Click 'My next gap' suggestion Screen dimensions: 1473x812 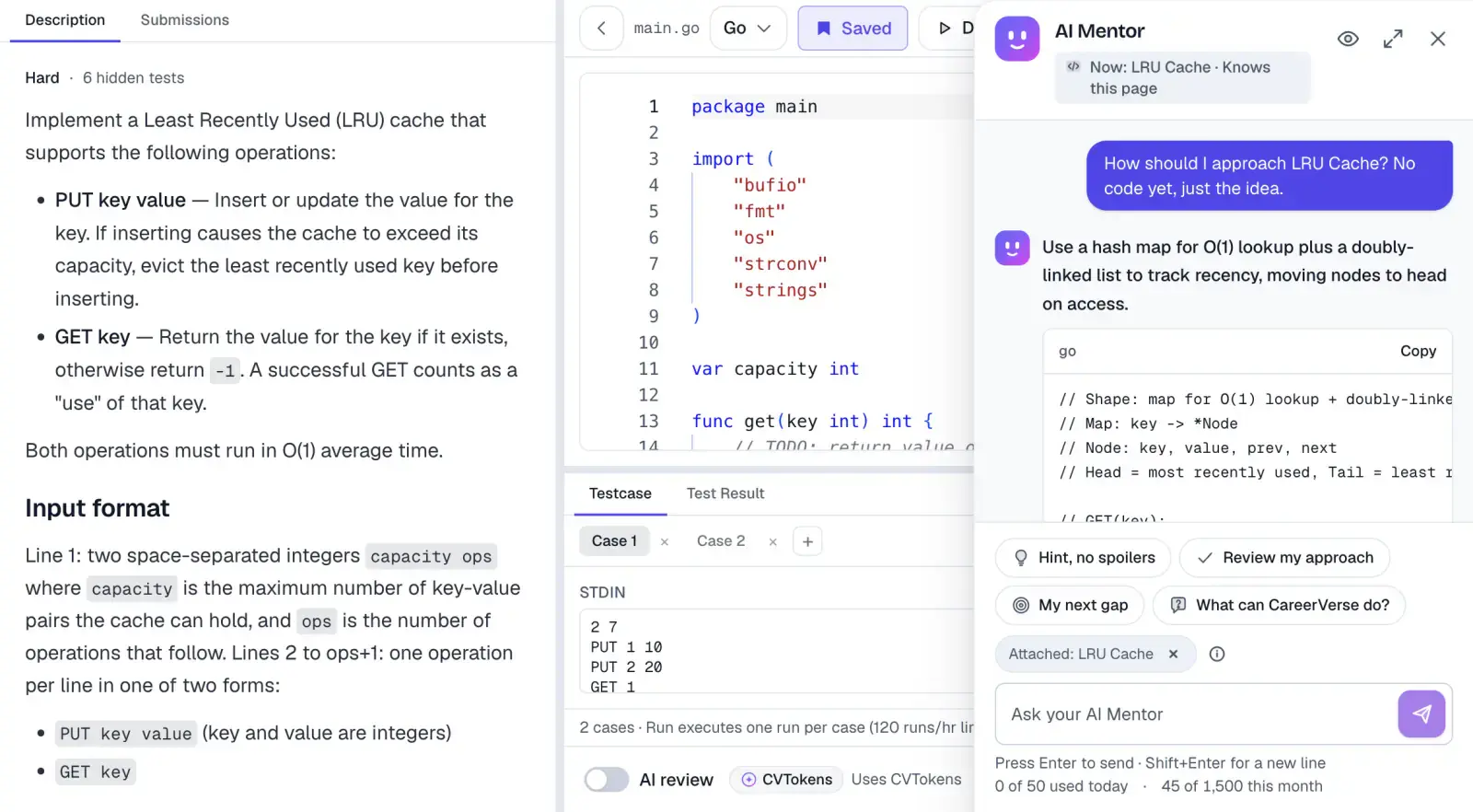coord(1070,605)
